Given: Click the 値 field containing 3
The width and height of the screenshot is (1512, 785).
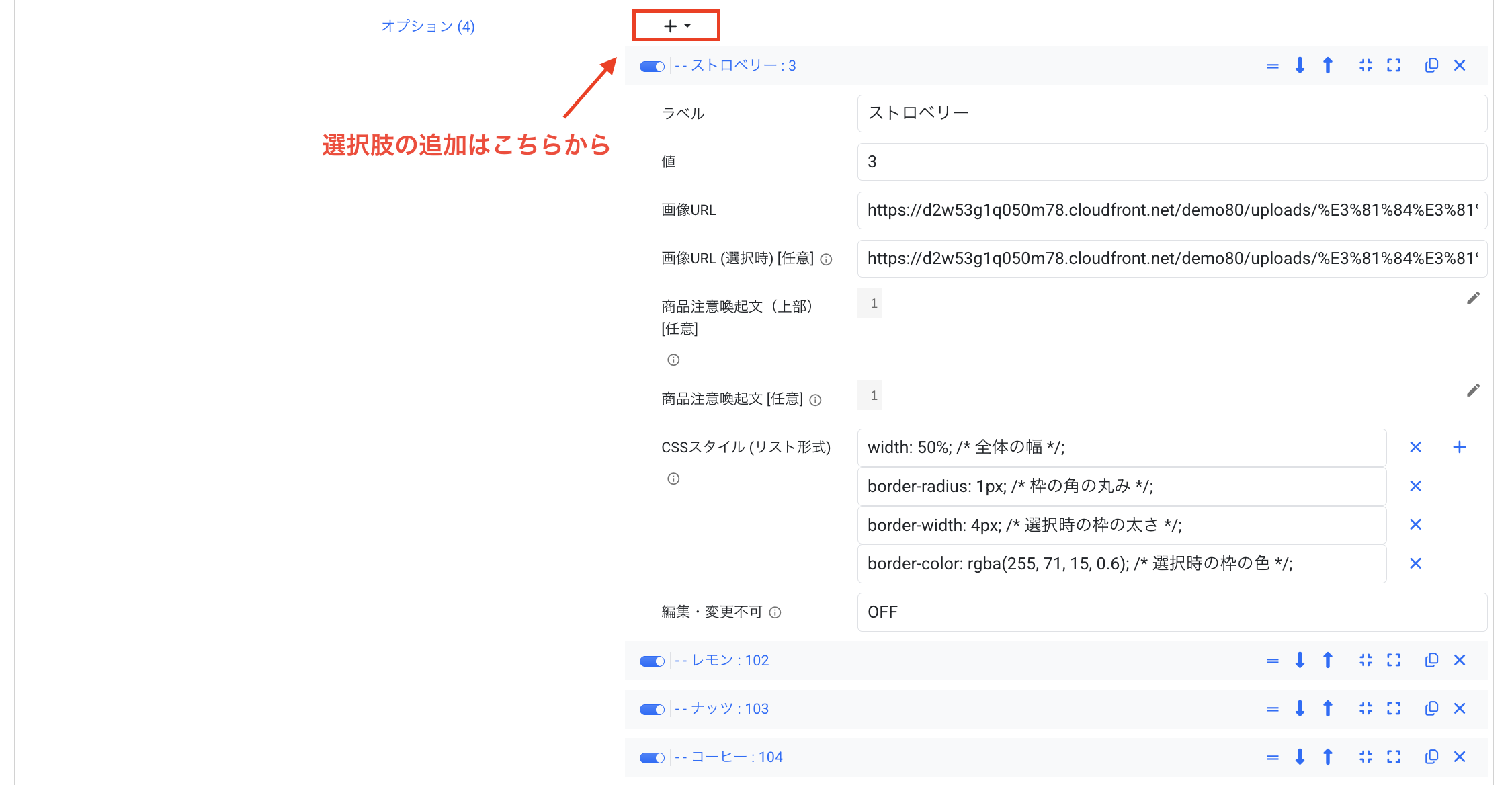Looking at the screenshot, I should 1172,161.
